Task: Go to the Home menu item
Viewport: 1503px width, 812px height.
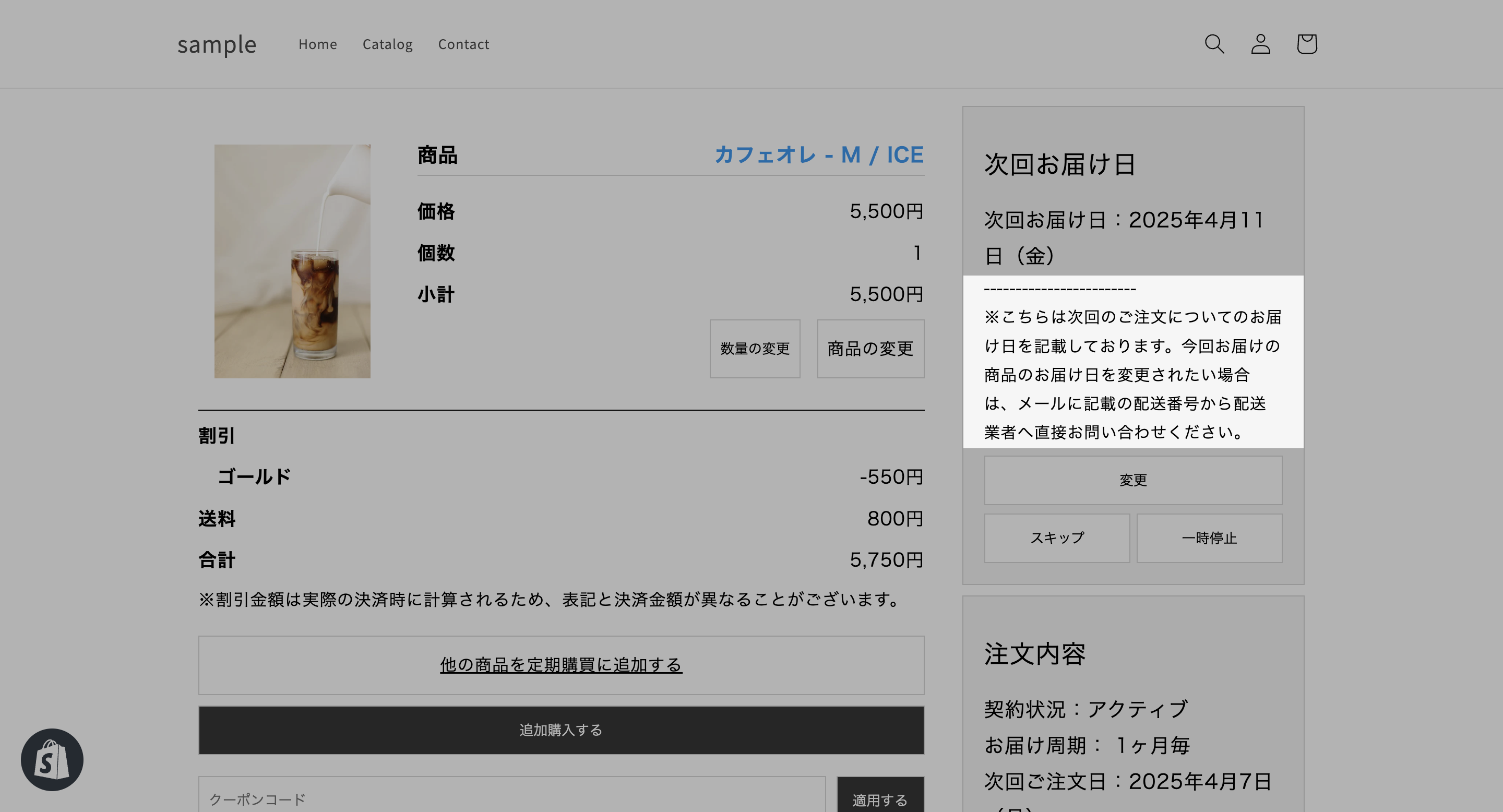Action: [x=317, y=44]
